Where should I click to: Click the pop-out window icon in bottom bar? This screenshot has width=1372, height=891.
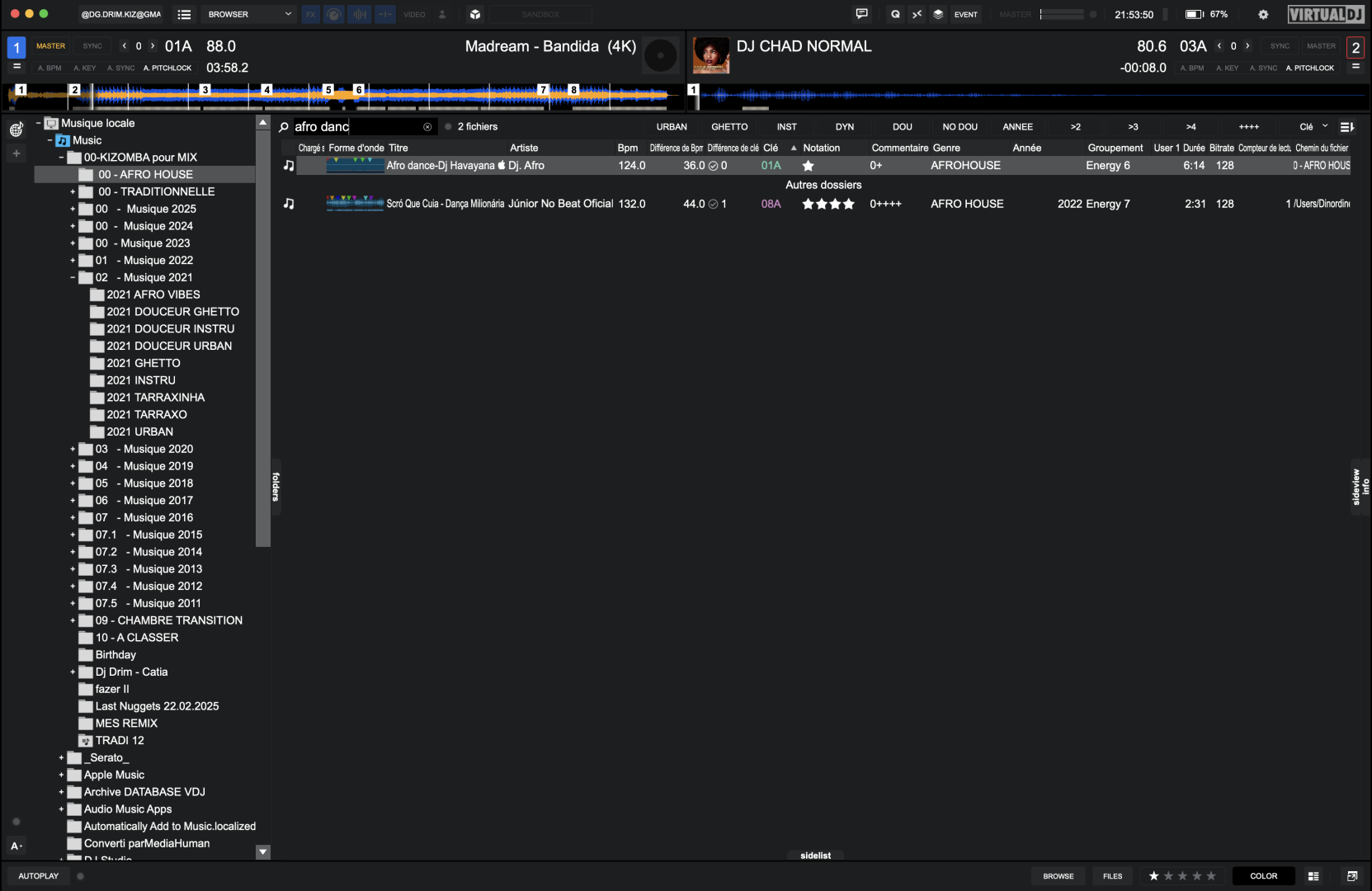(1352, 876)
